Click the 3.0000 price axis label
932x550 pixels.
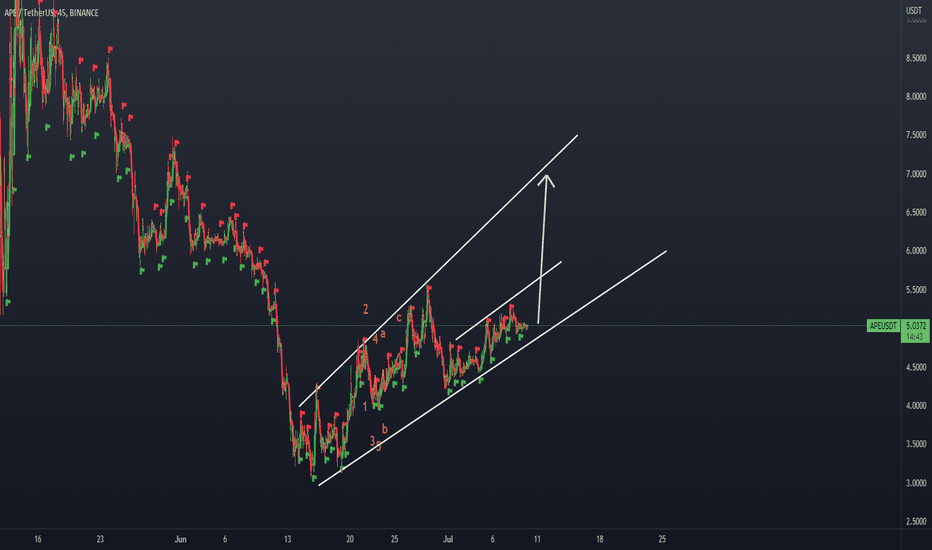[x=916, y=483]
